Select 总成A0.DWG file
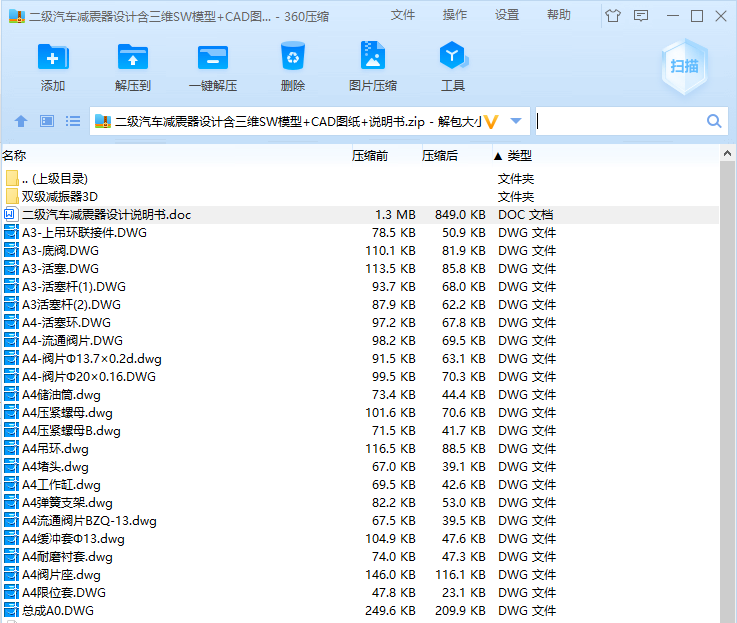The width and height of the screenshot is (737, 623). [361, 611]
